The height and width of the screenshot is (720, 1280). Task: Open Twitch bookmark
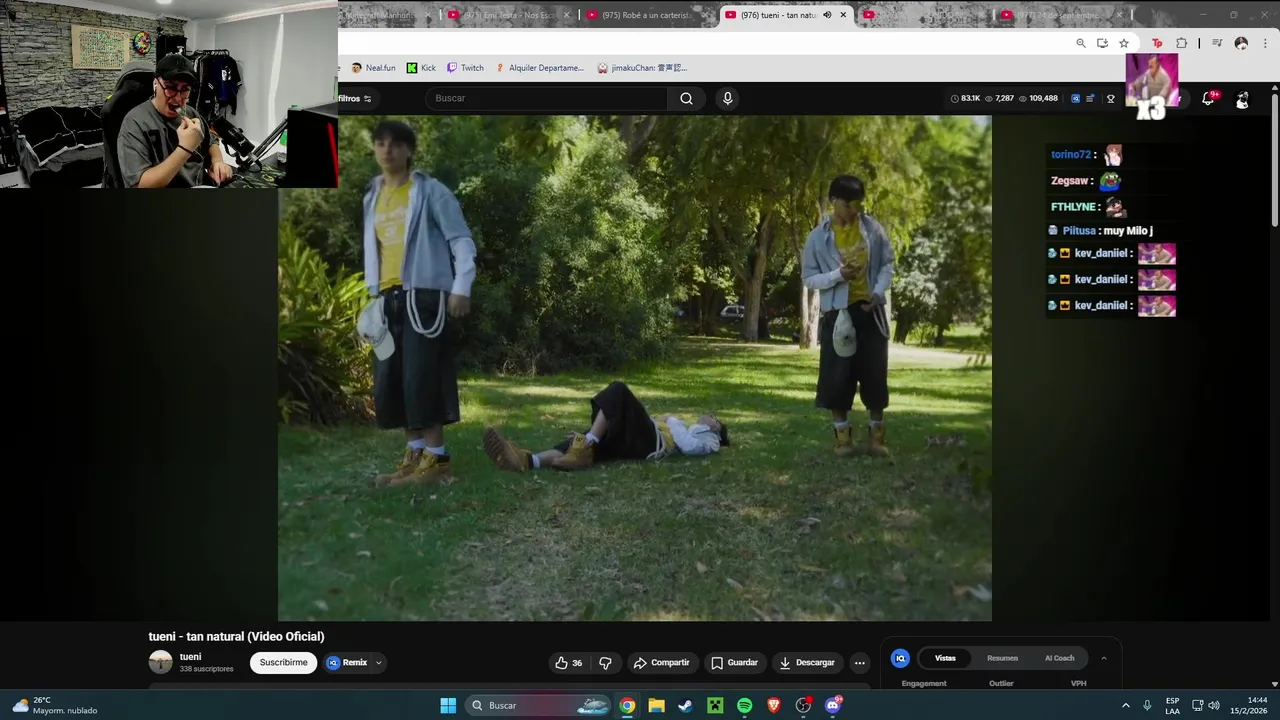tap(465, 68)
